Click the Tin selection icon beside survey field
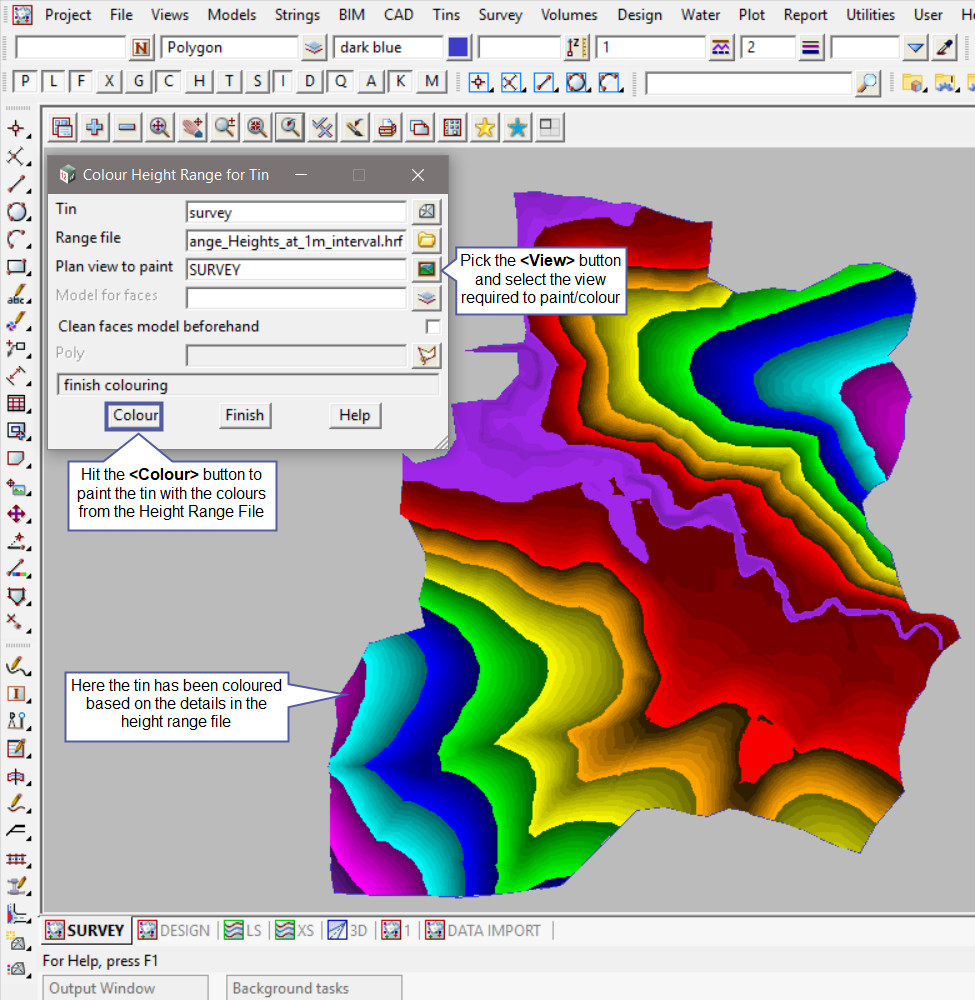 point(428,211)
